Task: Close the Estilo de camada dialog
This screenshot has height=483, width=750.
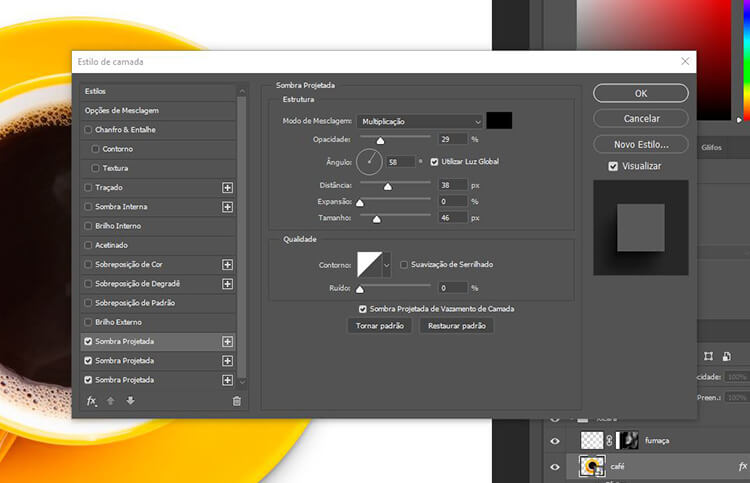Action: pos(685,61)
